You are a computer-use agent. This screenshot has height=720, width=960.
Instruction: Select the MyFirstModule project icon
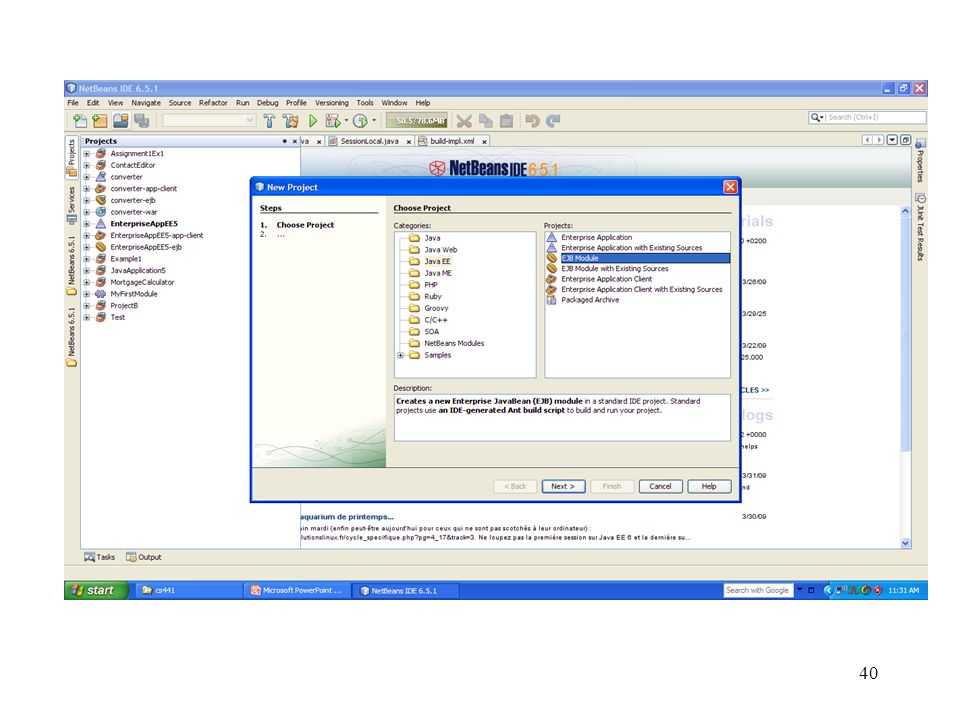pos(101,294)
